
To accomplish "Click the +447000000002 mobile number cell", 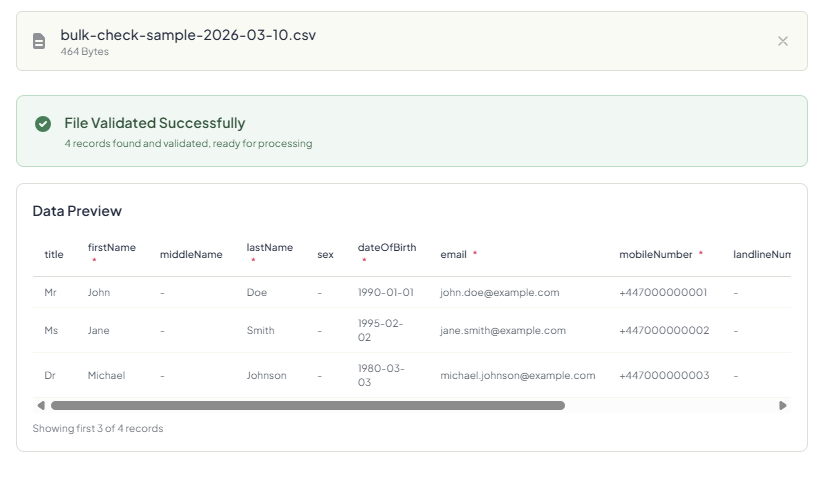I will click(x=664, y=331).
